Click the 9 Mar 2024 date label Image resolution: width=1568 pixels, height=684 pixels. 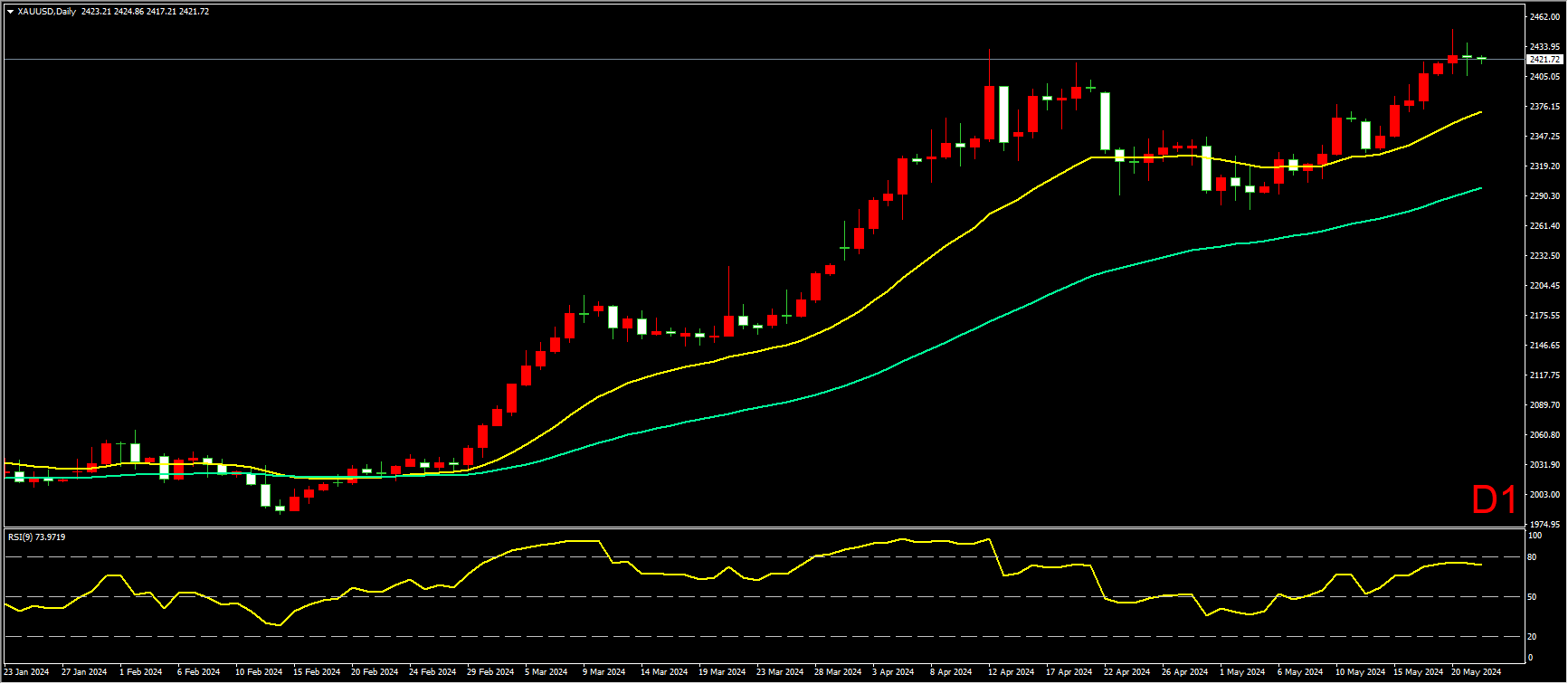pyautogui.click(x=603, y=672)
